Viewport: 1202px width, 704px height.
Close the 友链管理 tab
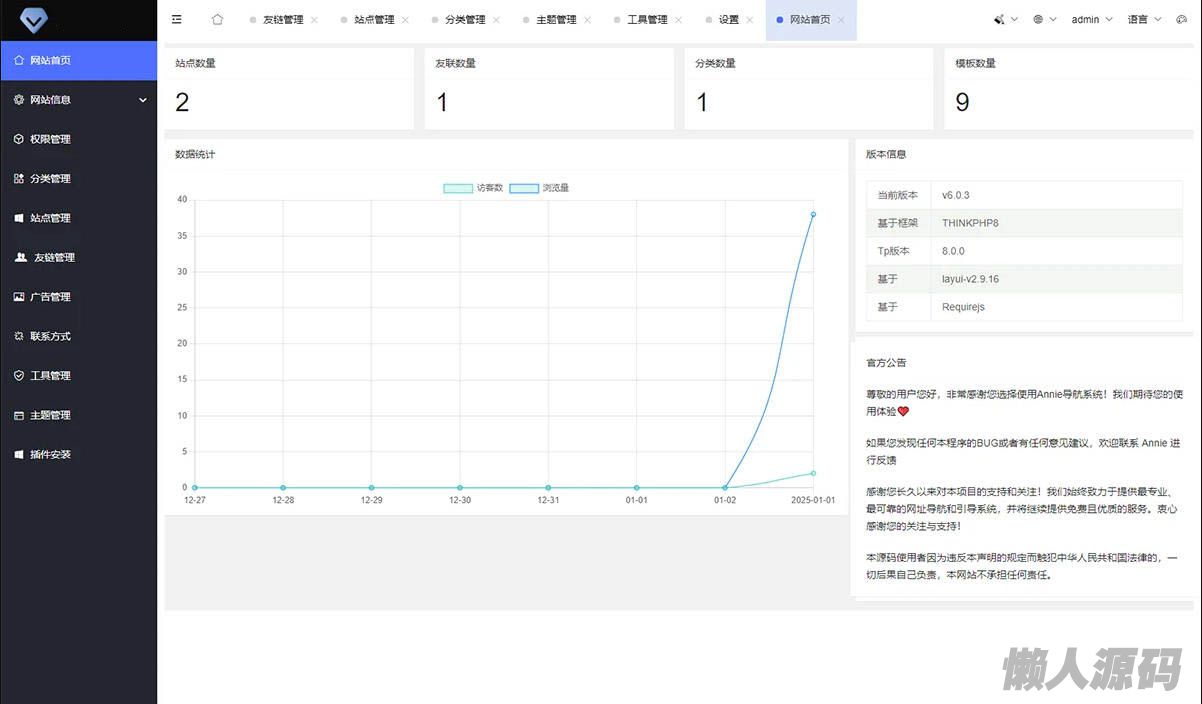(314, 20)
